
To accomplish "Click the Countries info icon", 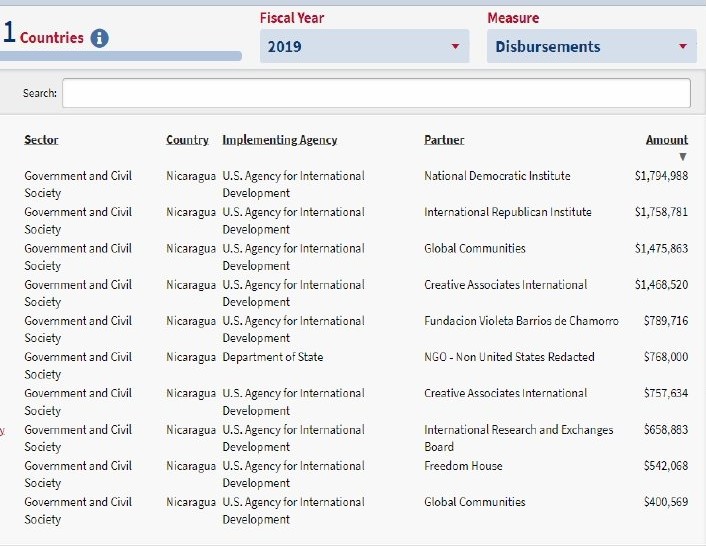I will pyautogui.click(x=100, y=38).
